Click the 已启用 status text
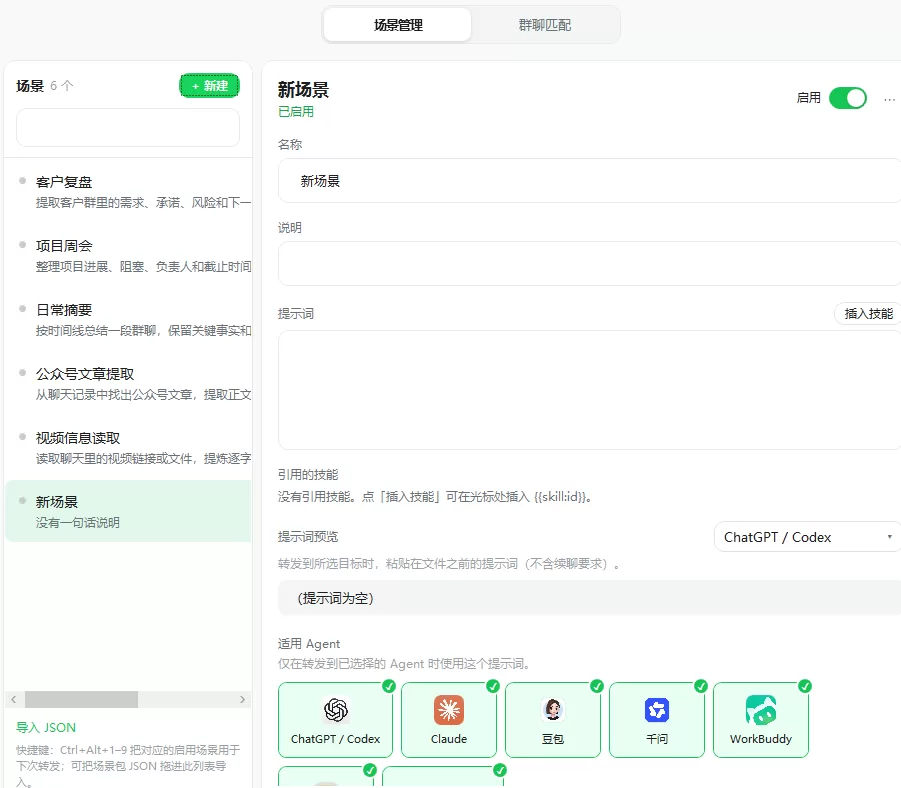Viewport: 901px width, 788px height. click(296, 112)
